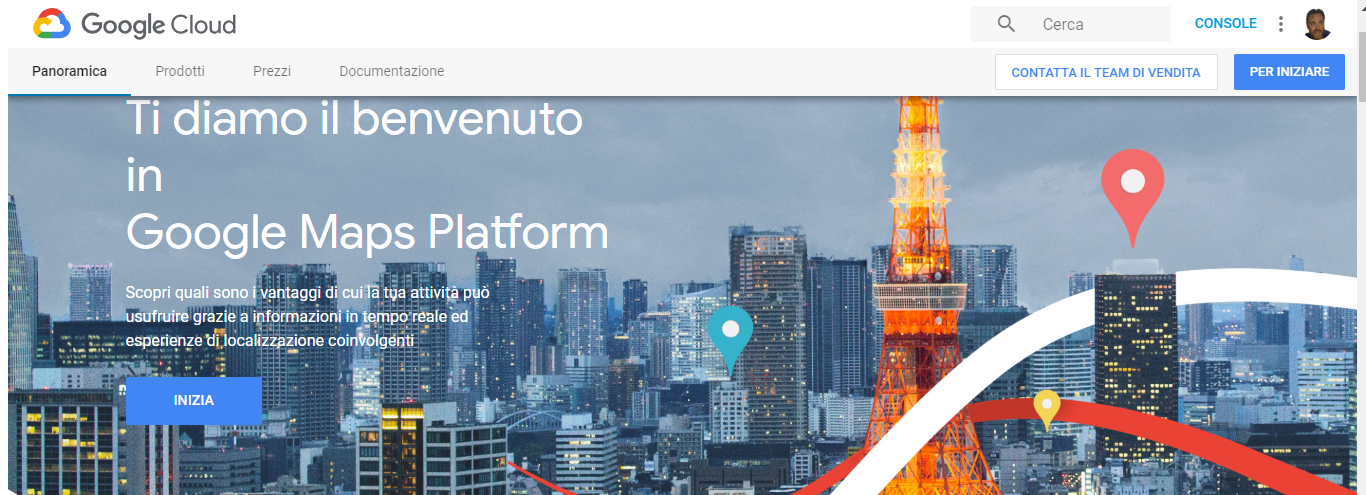Go to the Documentazione tab
The image size is (1366, 495).
[392, 72]
